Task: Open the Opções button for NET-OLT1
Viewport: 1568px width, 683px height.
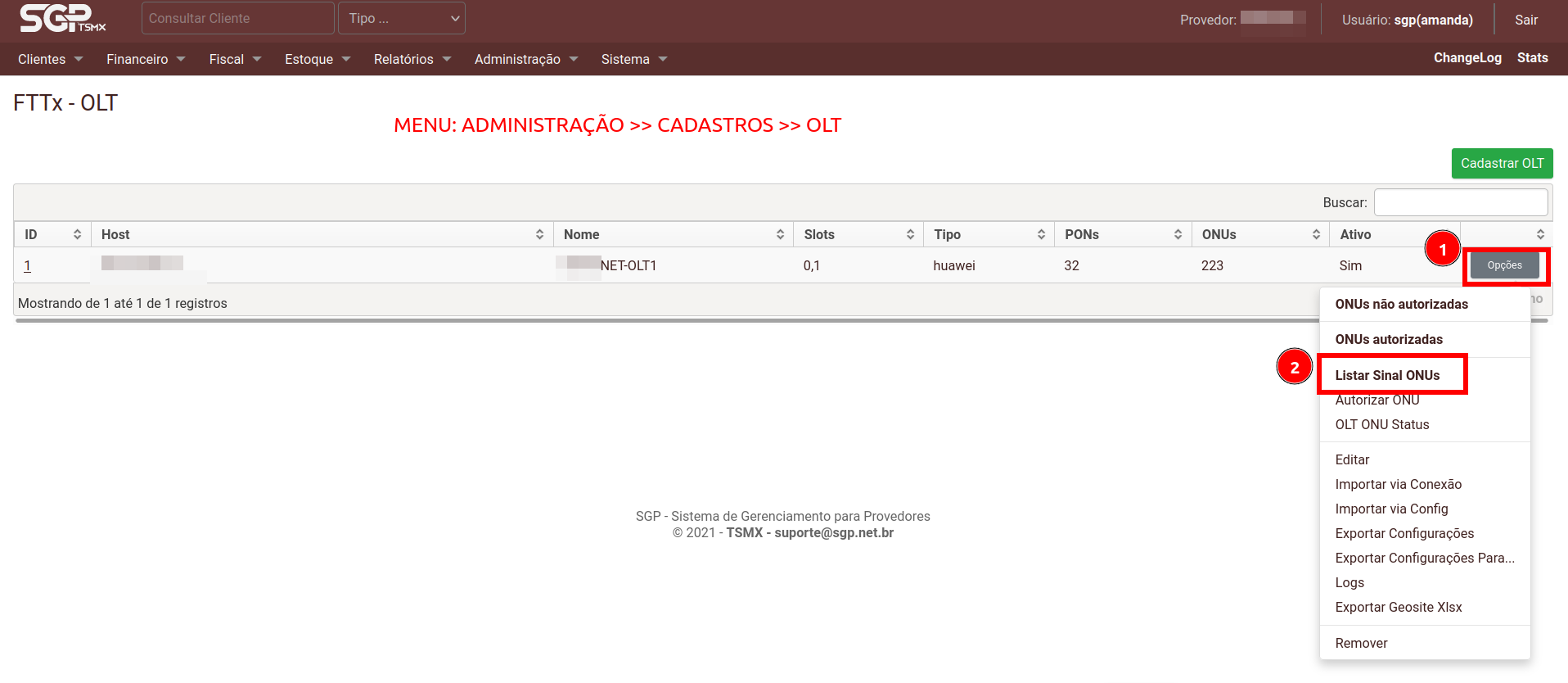Action: [x=1504, y=265]
